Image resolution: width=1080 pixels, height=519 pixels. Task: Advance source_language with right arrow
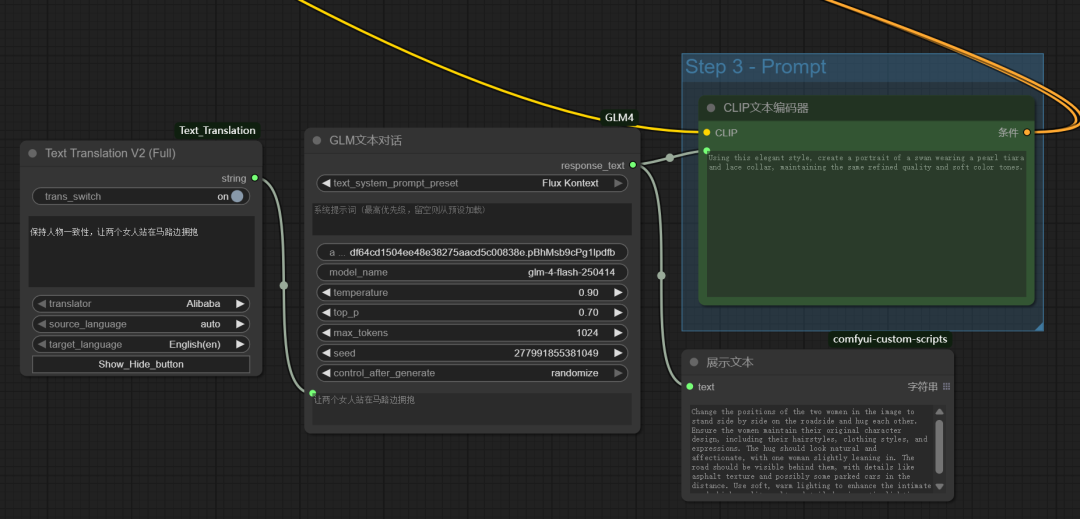tap(240, 324)
